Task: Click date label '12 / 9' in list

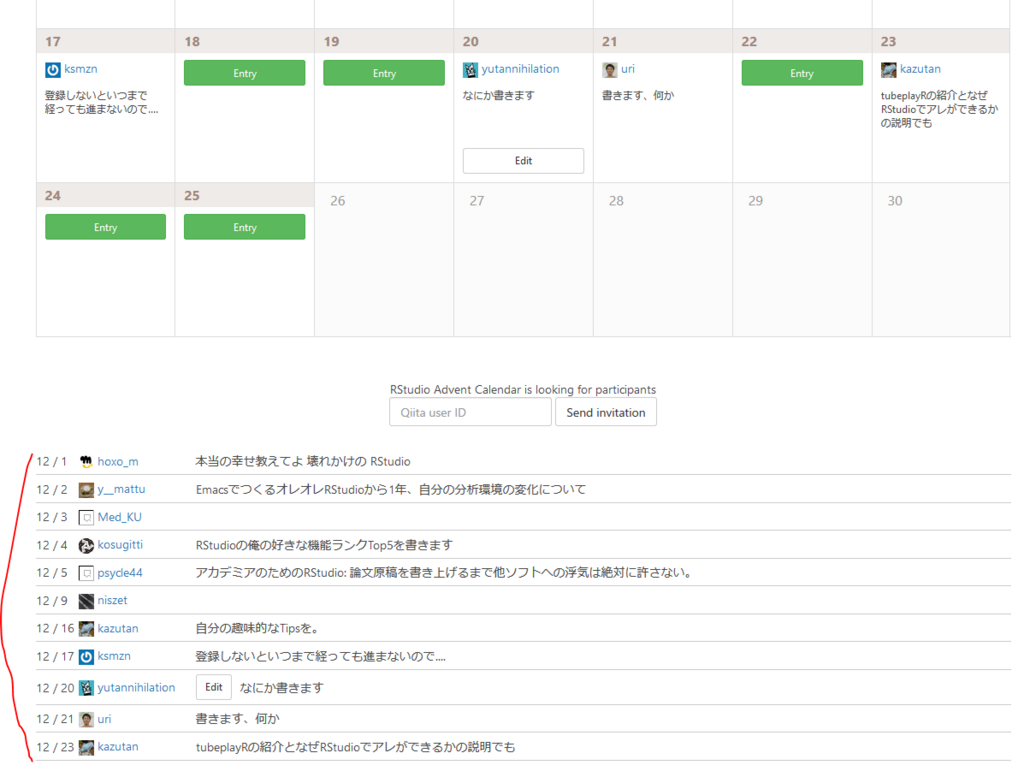Action: (x=52, y=601)
